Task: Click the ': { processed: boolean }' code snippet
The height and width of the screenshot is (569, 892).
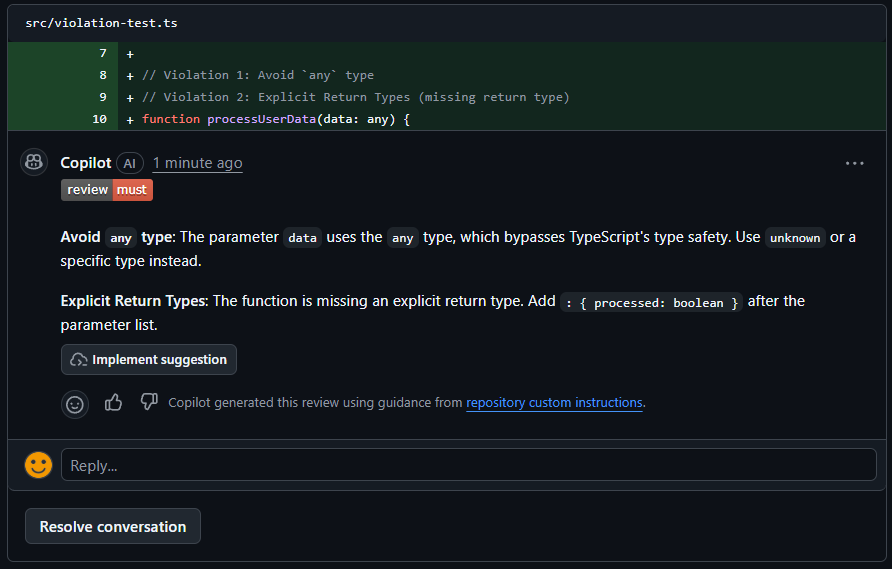Action: 651,303
